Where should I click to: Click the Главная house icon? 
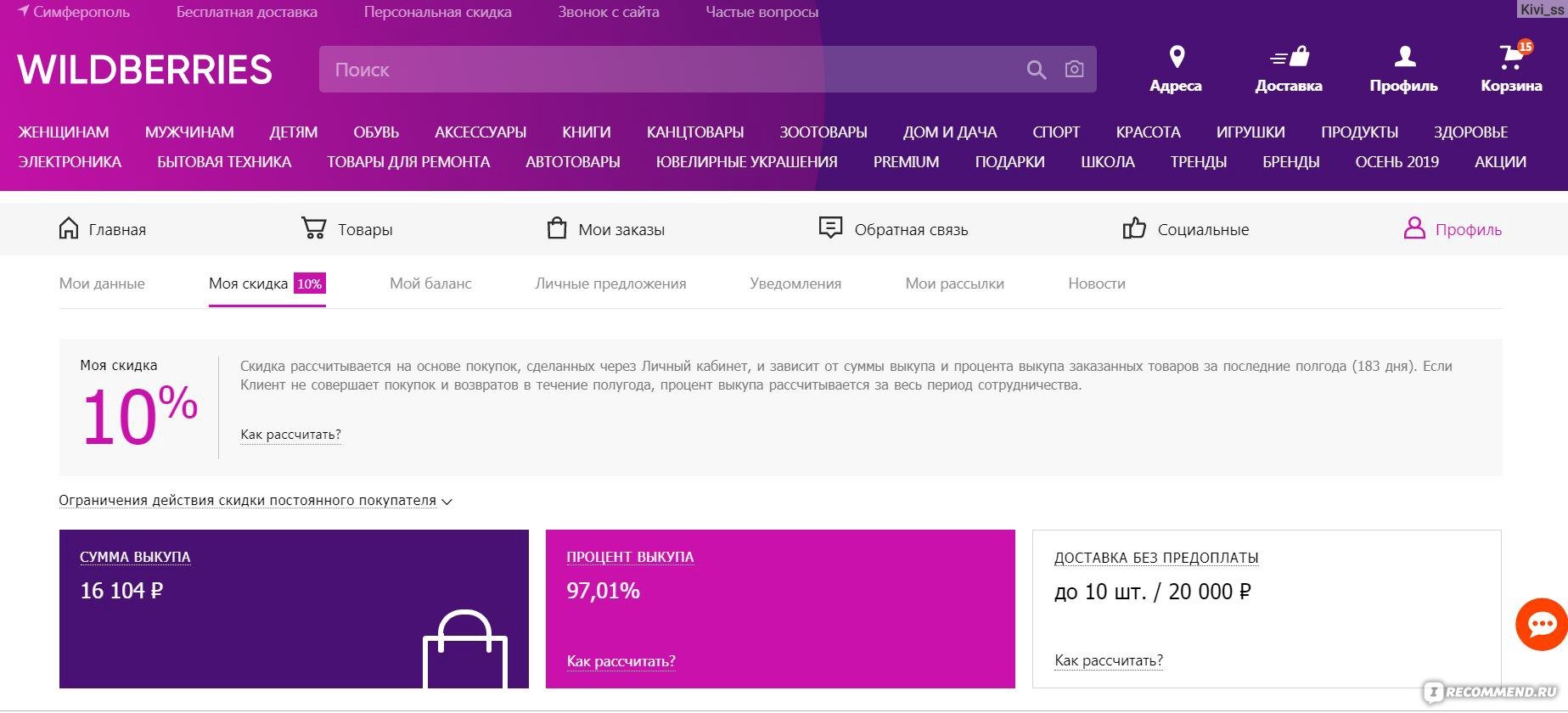68,228
